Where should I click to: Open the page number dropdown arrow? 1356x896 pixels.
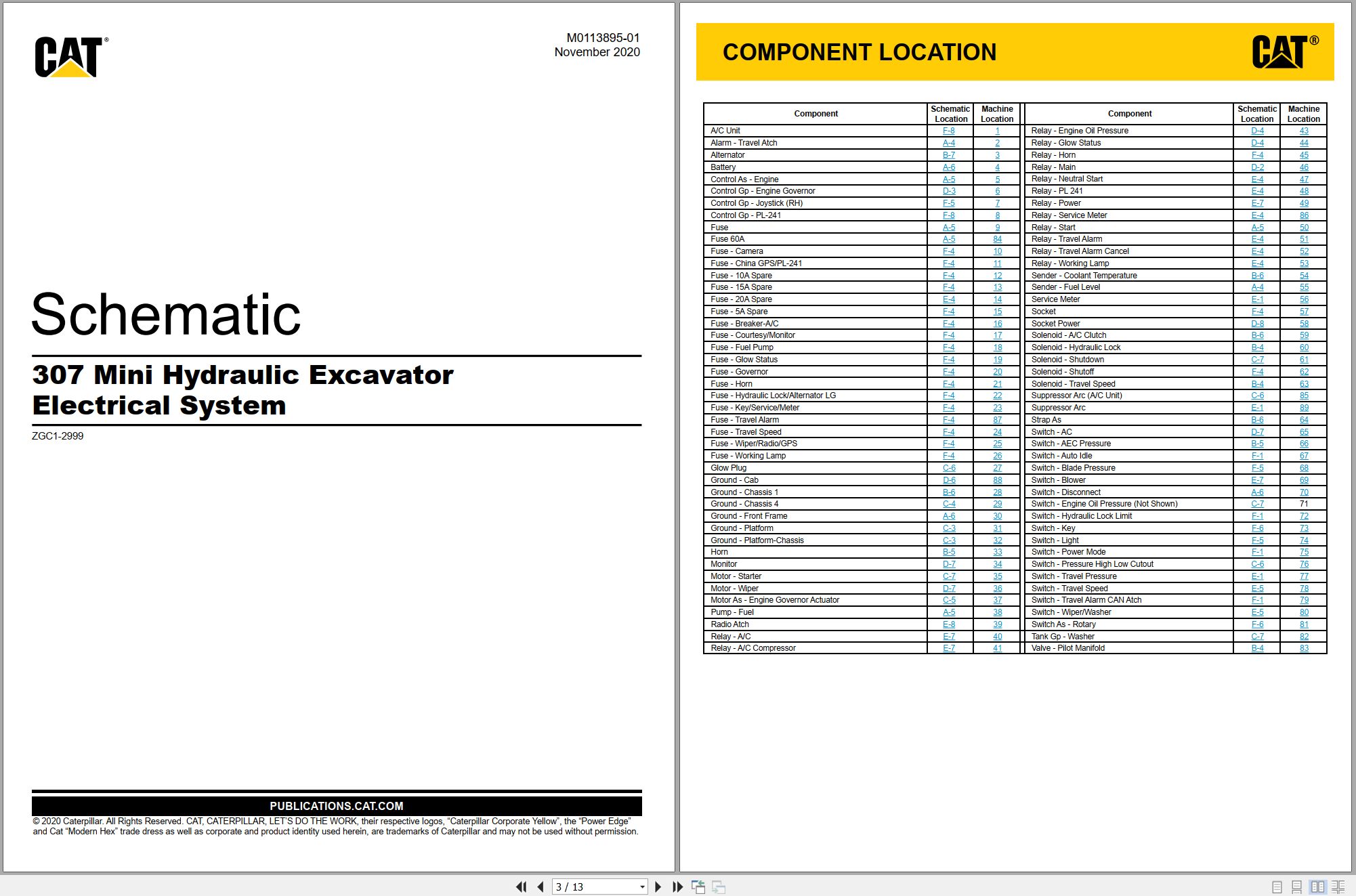click(642, 887)
